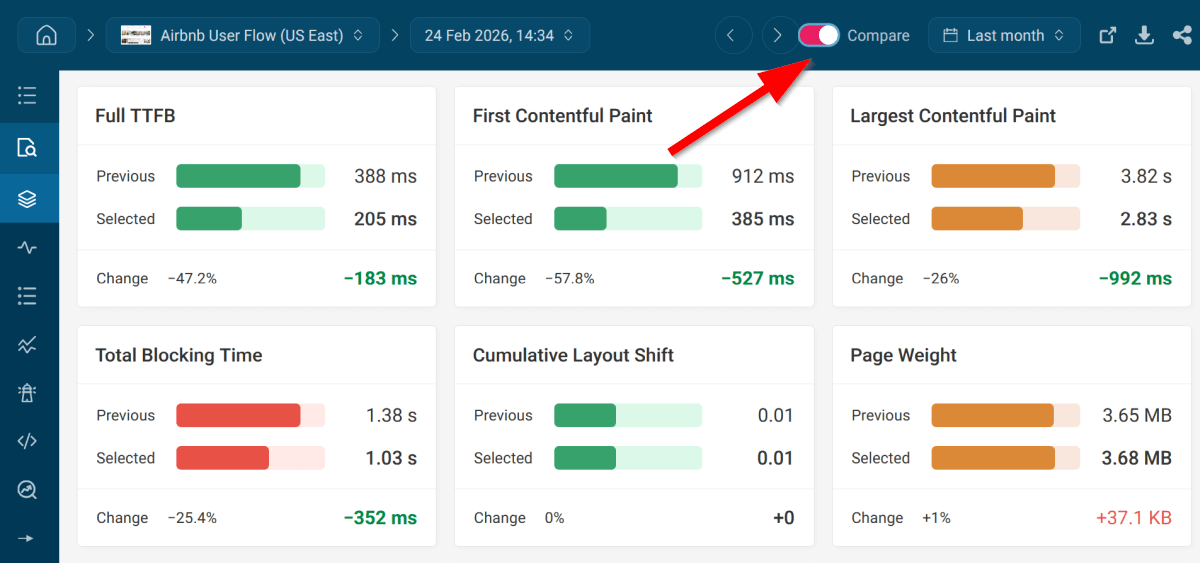Go to the home icon
Image resolution: width=1200 pixels, height=563 pixels.
click(46, 35)
